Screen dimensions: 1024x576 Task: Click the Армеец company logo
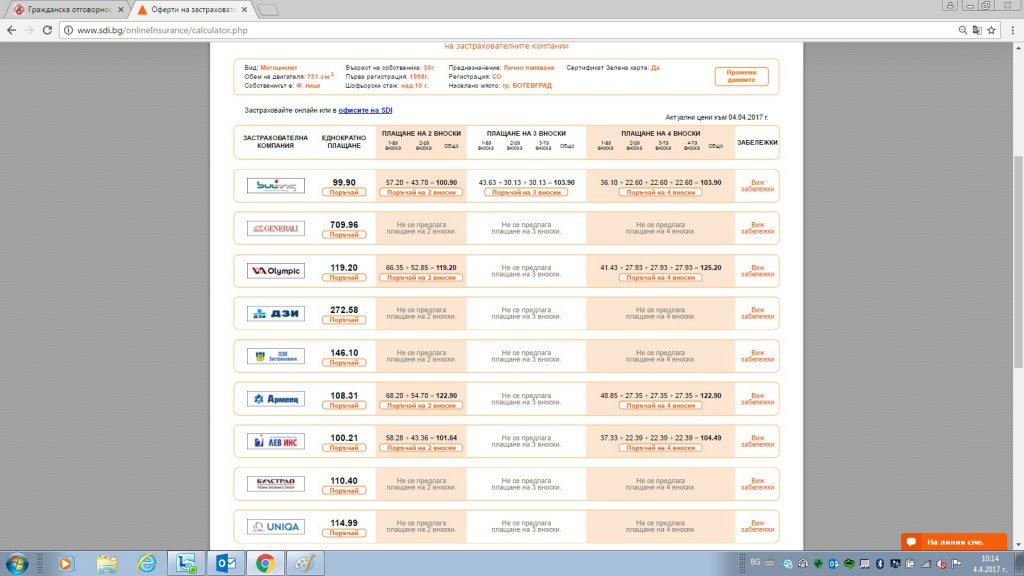pyautogui.click(x=276, y=398)
